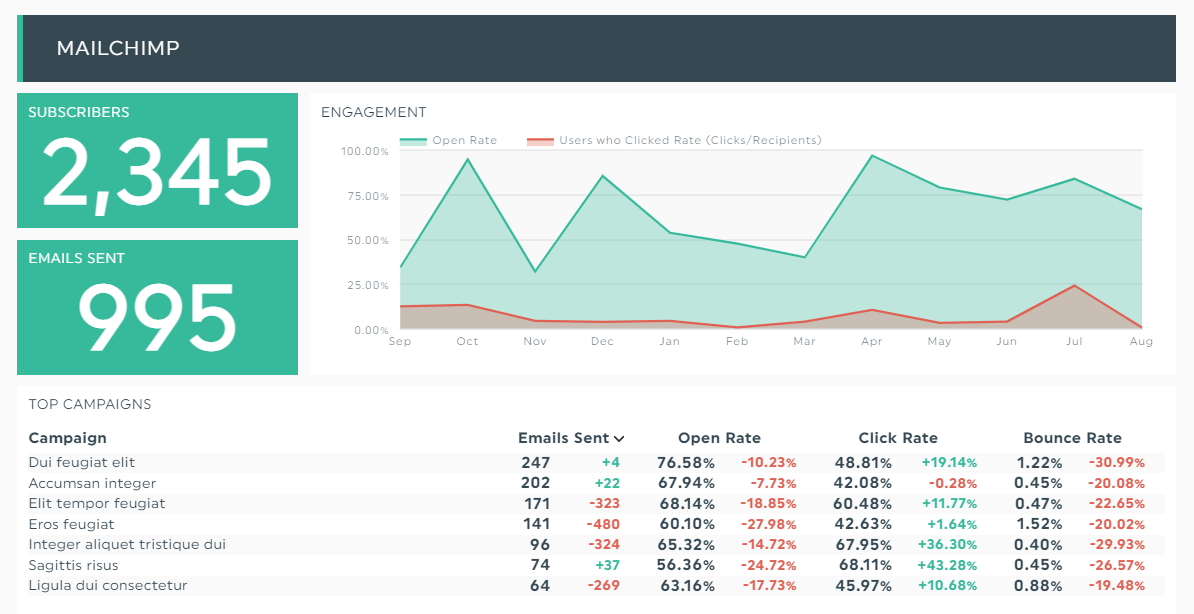Click the +37 emails sent change value
The width and height of the screenshot is (1194, 614).
608,565
